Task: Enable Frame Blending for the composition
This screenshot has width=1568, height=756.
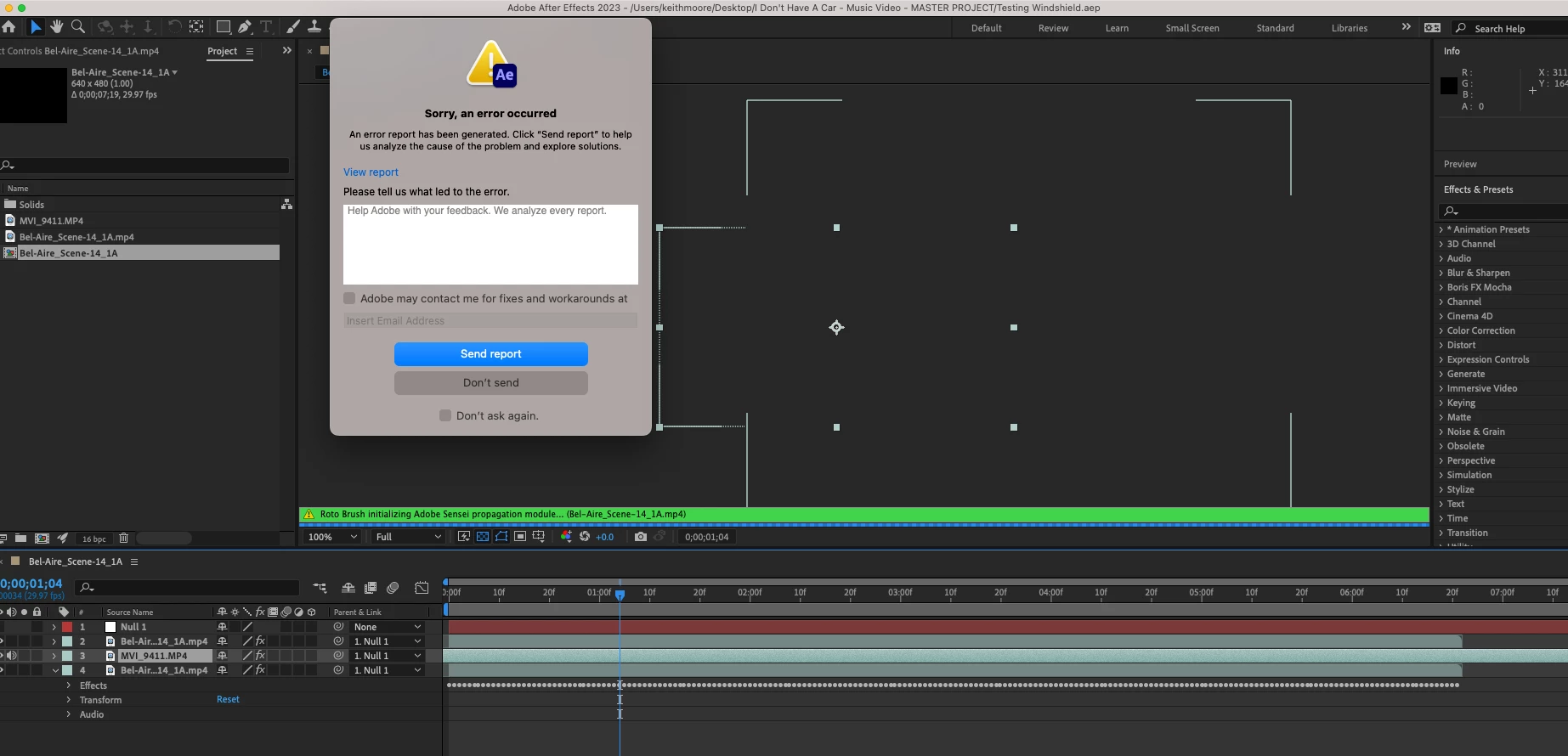Action: click(371, 588)
